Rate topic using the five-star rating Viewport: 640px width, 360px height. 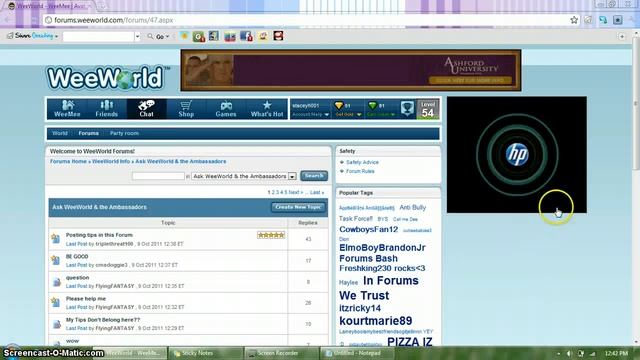(271, 235)
